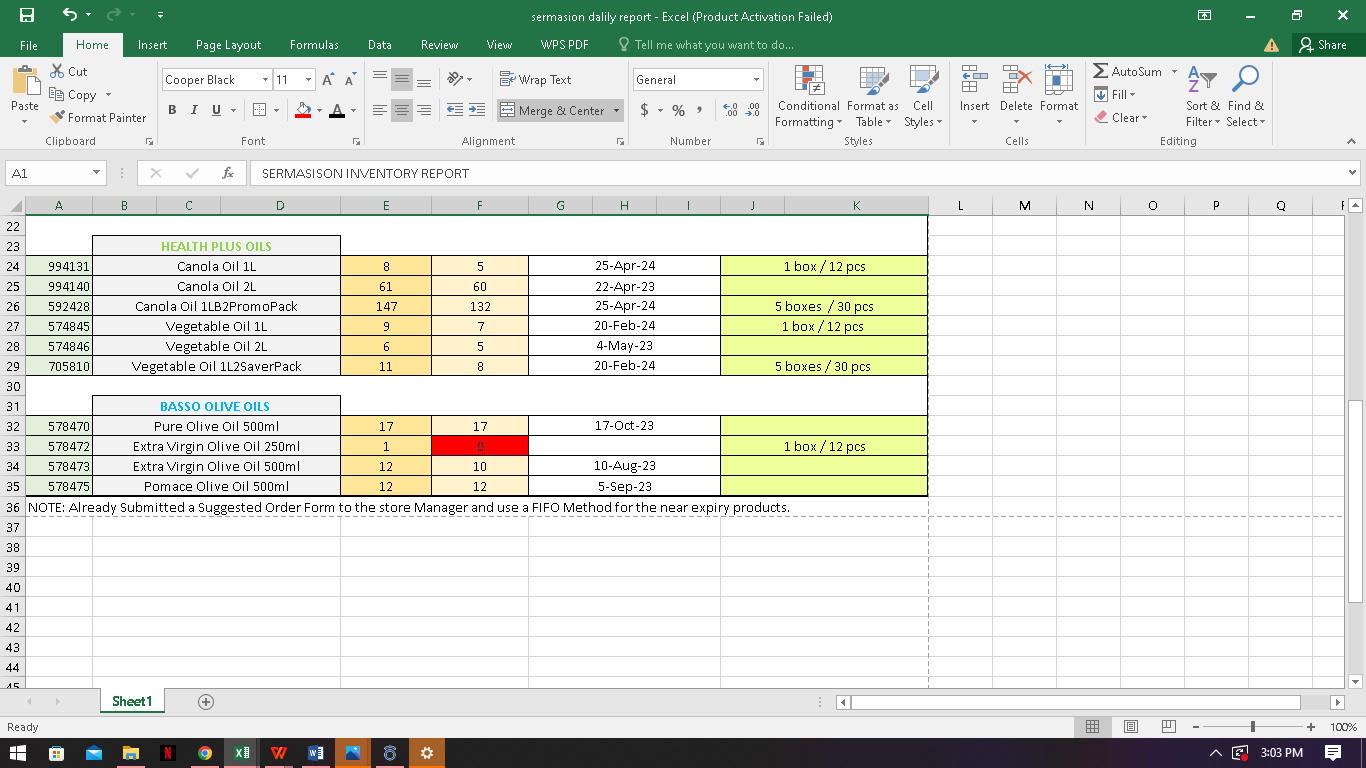Image resolution: width=1366 pixels, height=768 pixels.
Task: Expand the AutoSum dropdown arrow
Action: click(x=1174, y=72)
